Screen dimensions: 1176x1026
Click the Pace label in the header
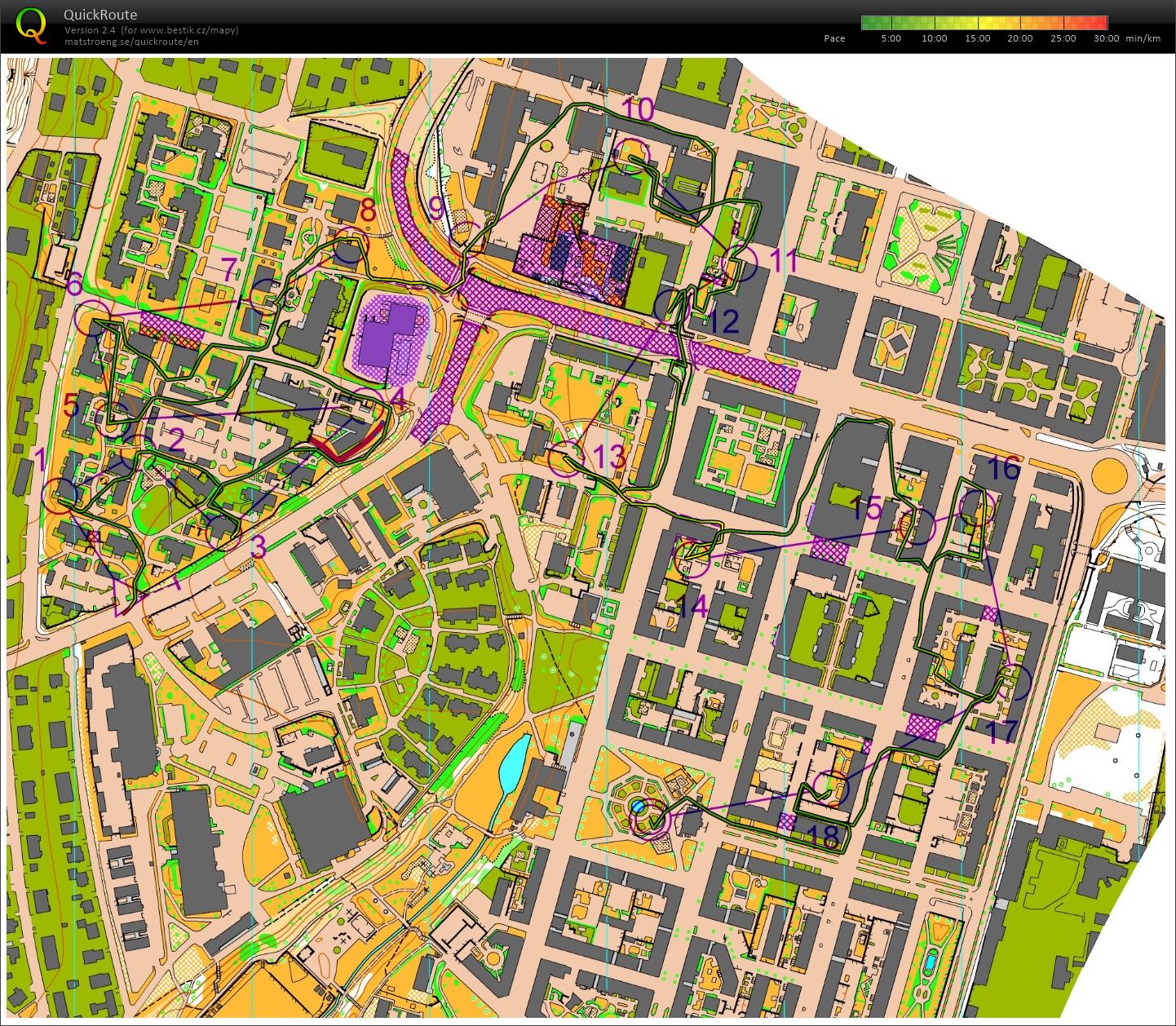(833, 38)
